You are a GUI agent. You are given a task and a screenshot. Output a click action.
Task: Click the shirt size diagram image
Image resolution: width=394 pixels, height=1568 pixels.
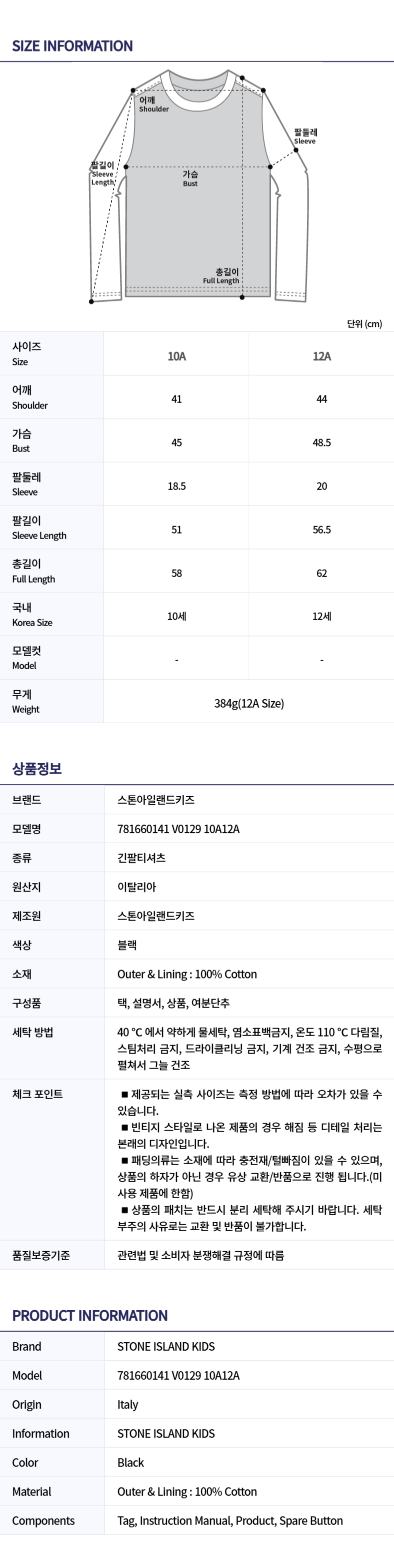(199, 186)
